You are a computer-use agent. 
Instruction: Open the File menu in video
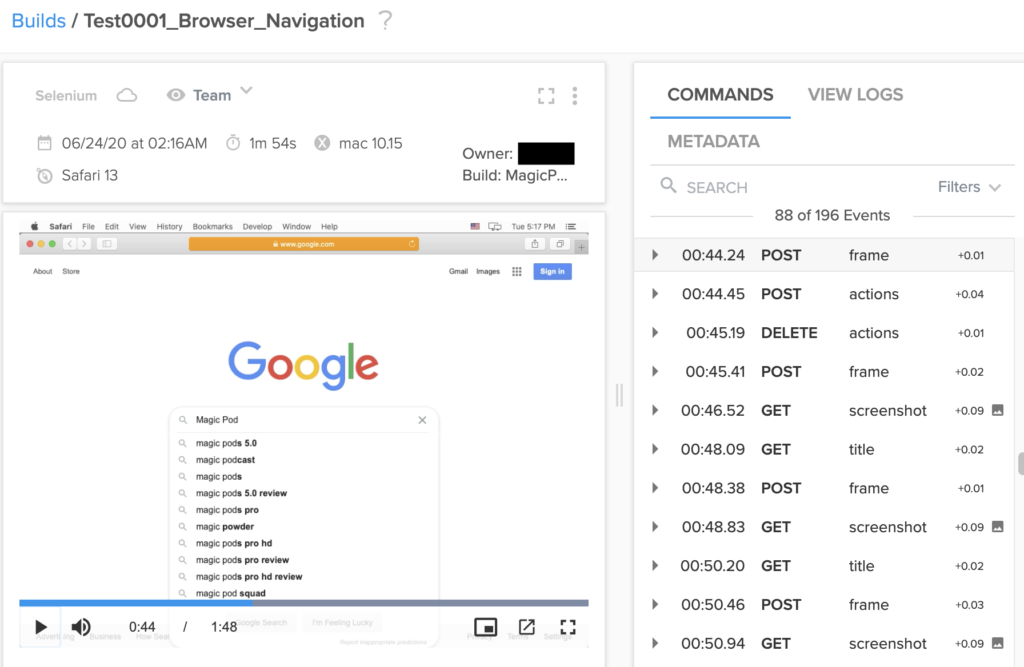coord(88,227)
